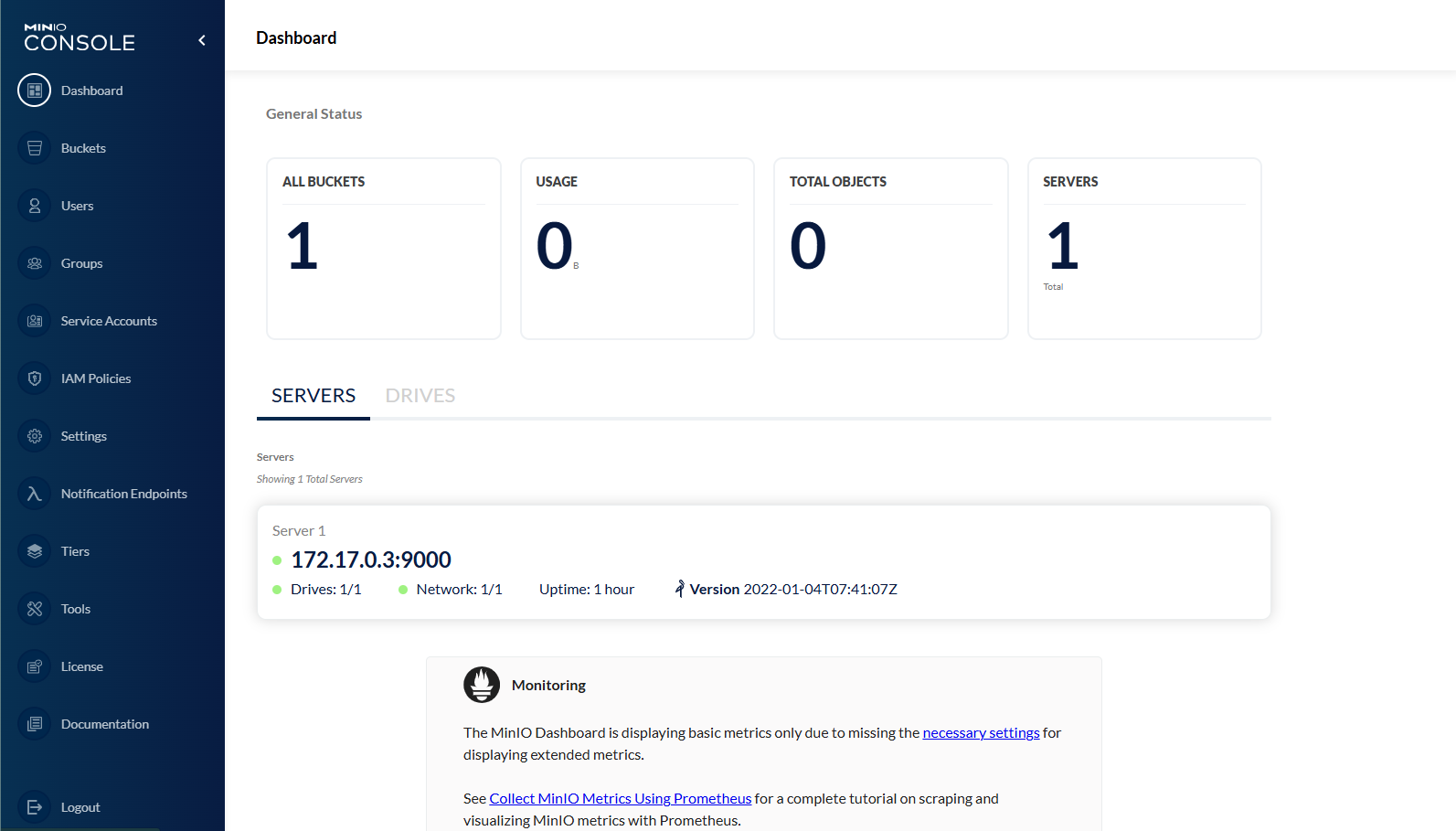Click the TOTAL OBJECTS status card
This screenshot has height=831, width=1456.
(891, 249)
